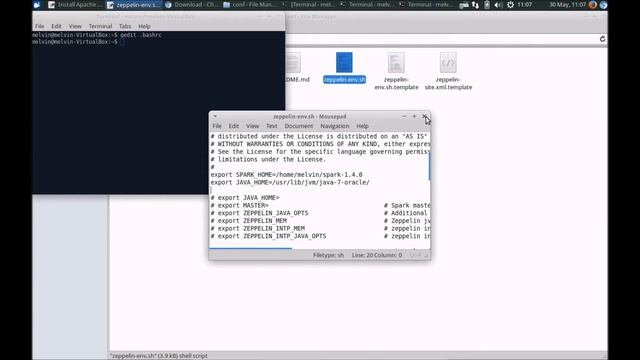Click the '# export ZEPPELIN_JAVA_OPTS' line

[260, 213]
